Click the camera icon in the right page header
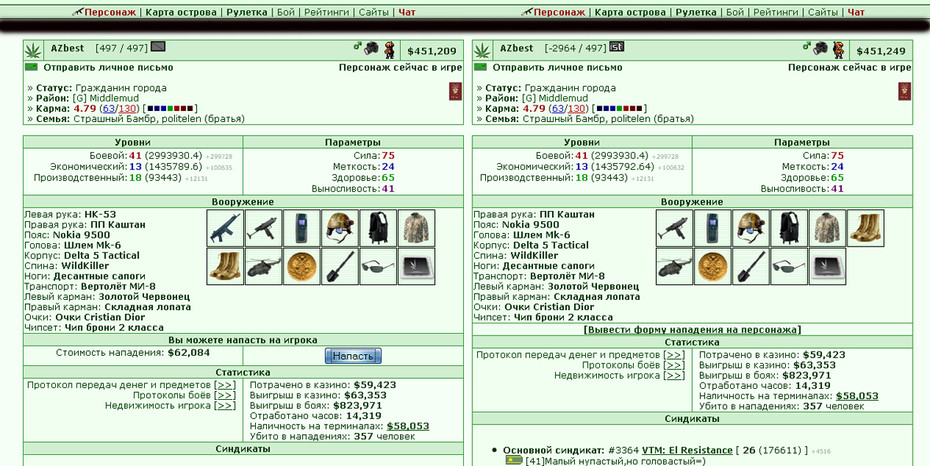Image resolution: width=930 pixels, height=466 pixels. tap(820, 48)
